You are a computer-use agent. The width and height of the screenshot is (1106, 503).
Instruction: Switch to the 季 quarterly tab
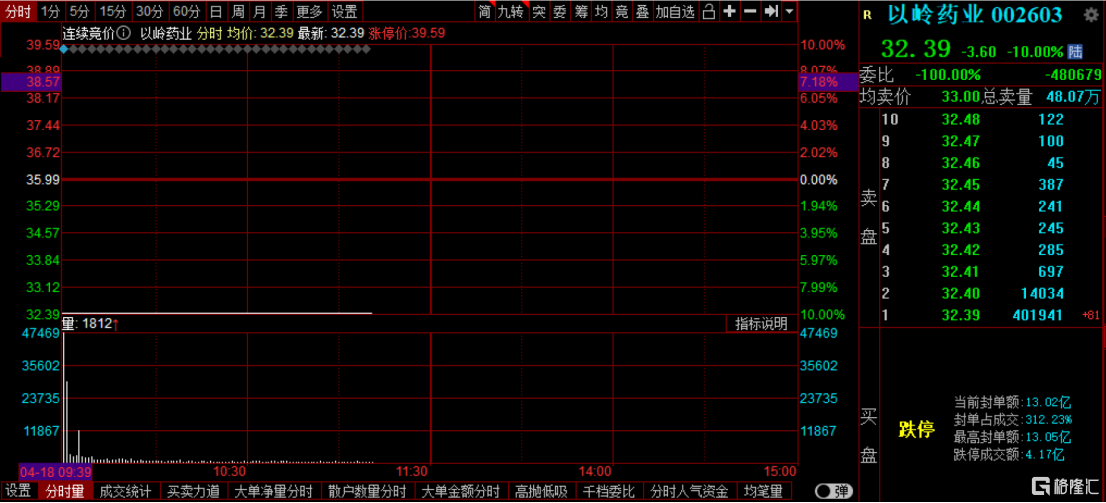pyautogui.click(x=281, y=11)
